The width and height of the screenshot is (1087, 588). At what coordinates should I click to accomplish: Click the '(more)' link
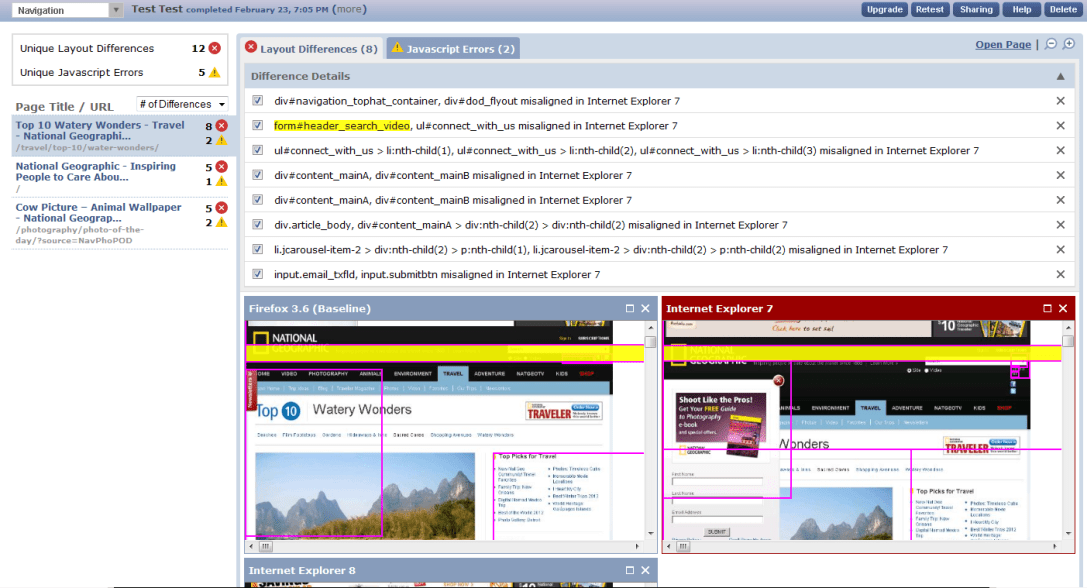(x=349, y=9)
